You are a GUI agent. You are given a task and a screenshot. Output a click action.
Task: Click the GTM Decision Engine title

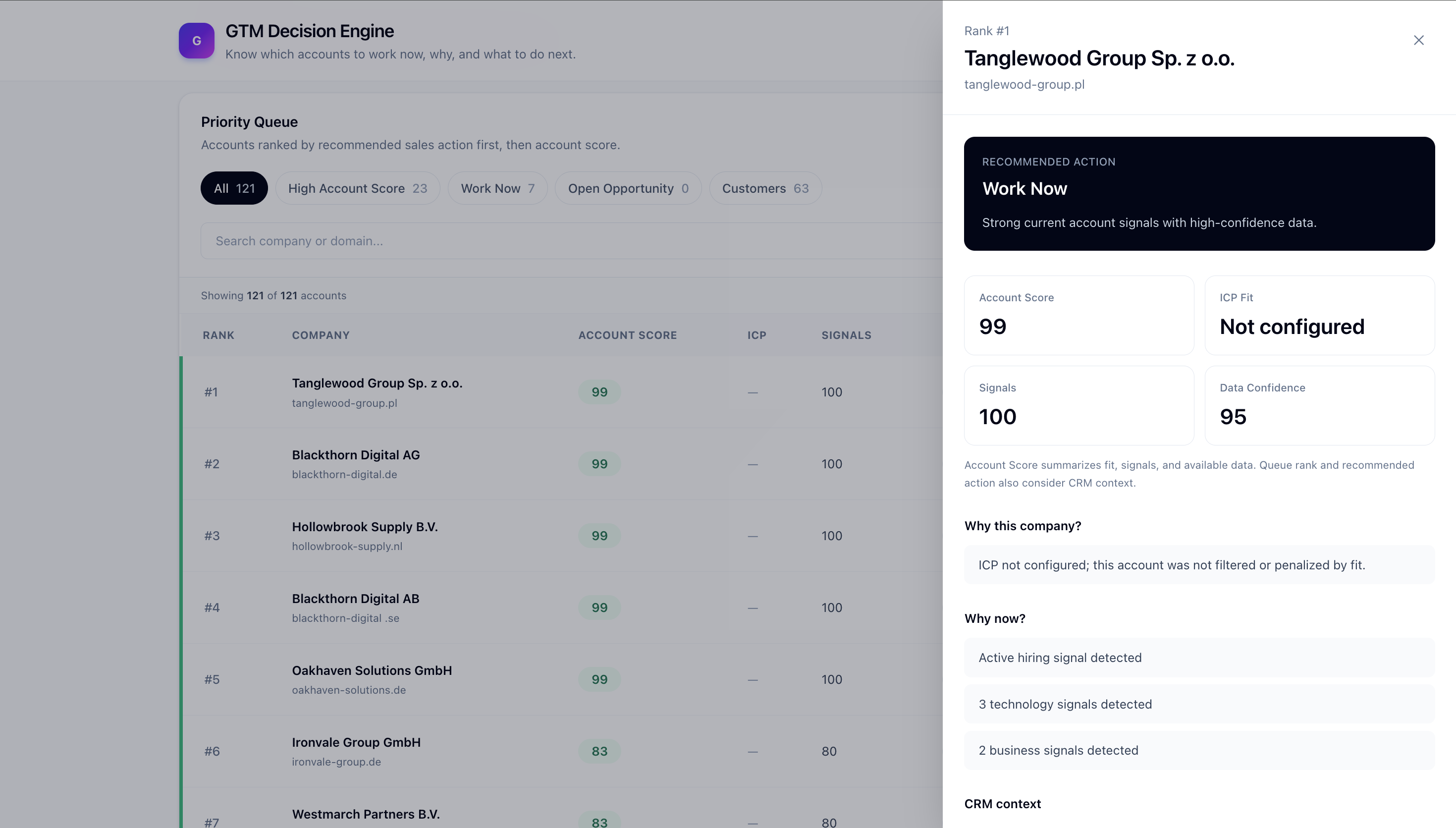tap(309, 31)
